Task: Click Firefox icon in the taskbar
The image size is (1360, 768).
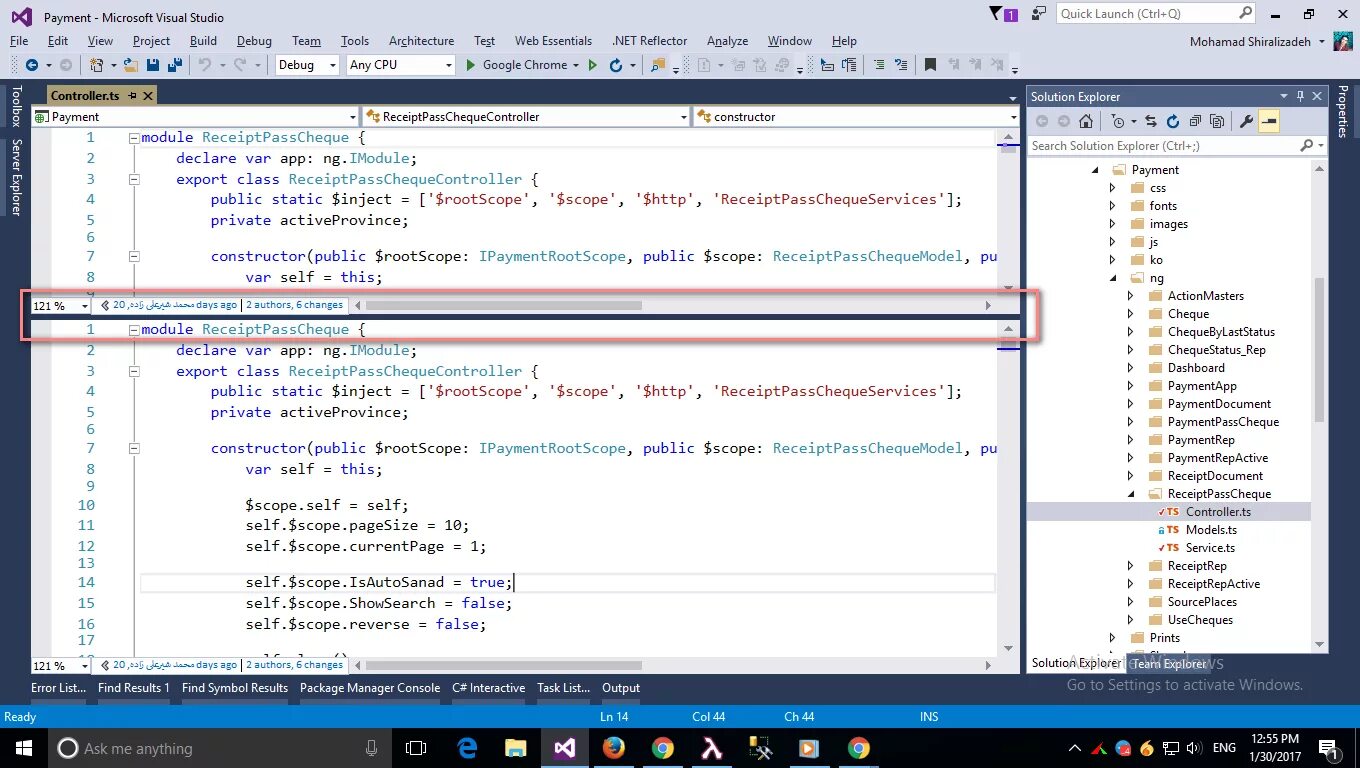Action: tap(613, 748)
